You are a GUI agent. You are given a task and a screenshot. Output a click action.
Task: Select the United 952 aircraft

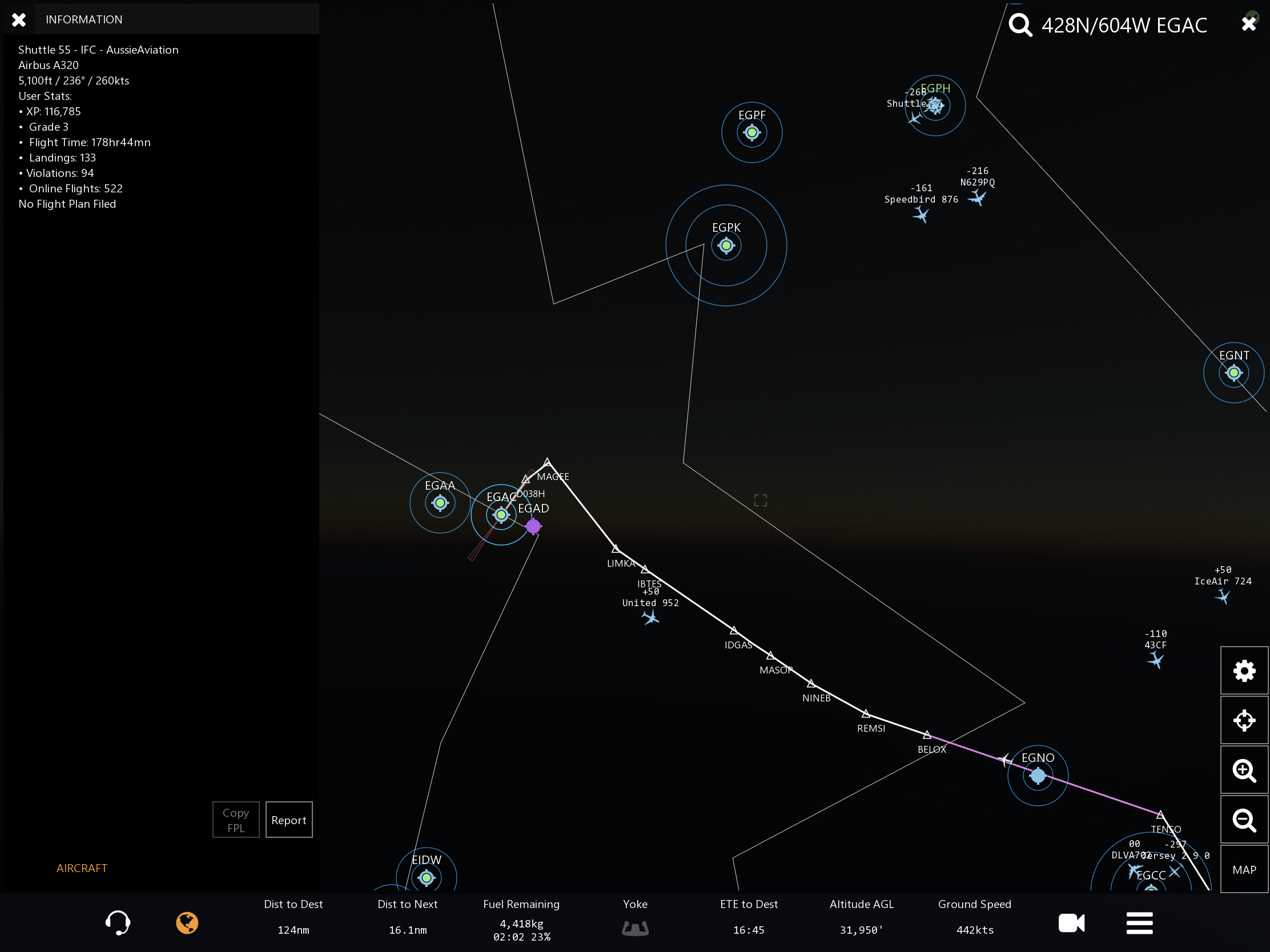pyautogui.click(x=650, y=618)
